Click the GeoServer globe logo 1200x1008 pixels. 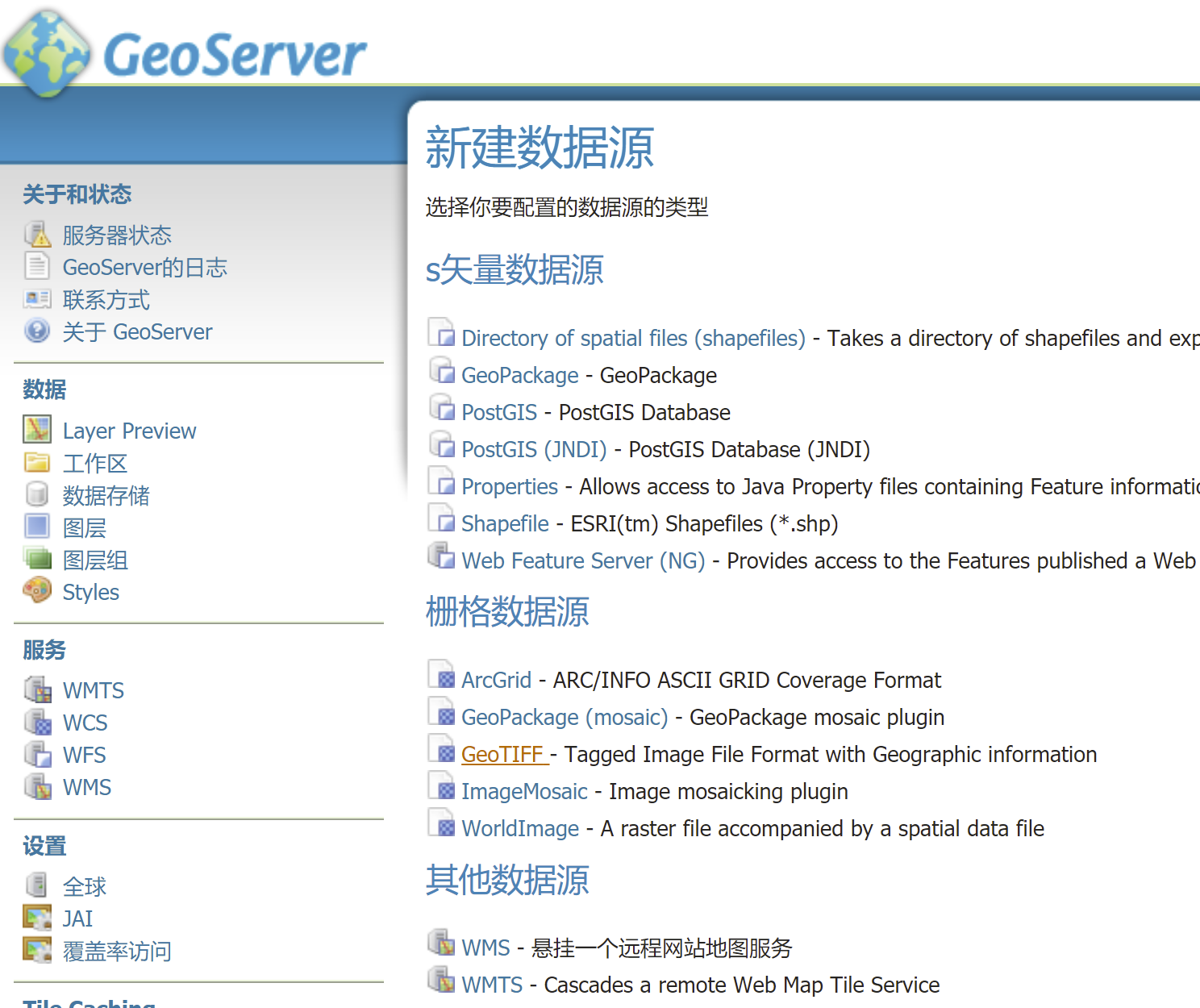pyautogui.click(x=47, y=53)
